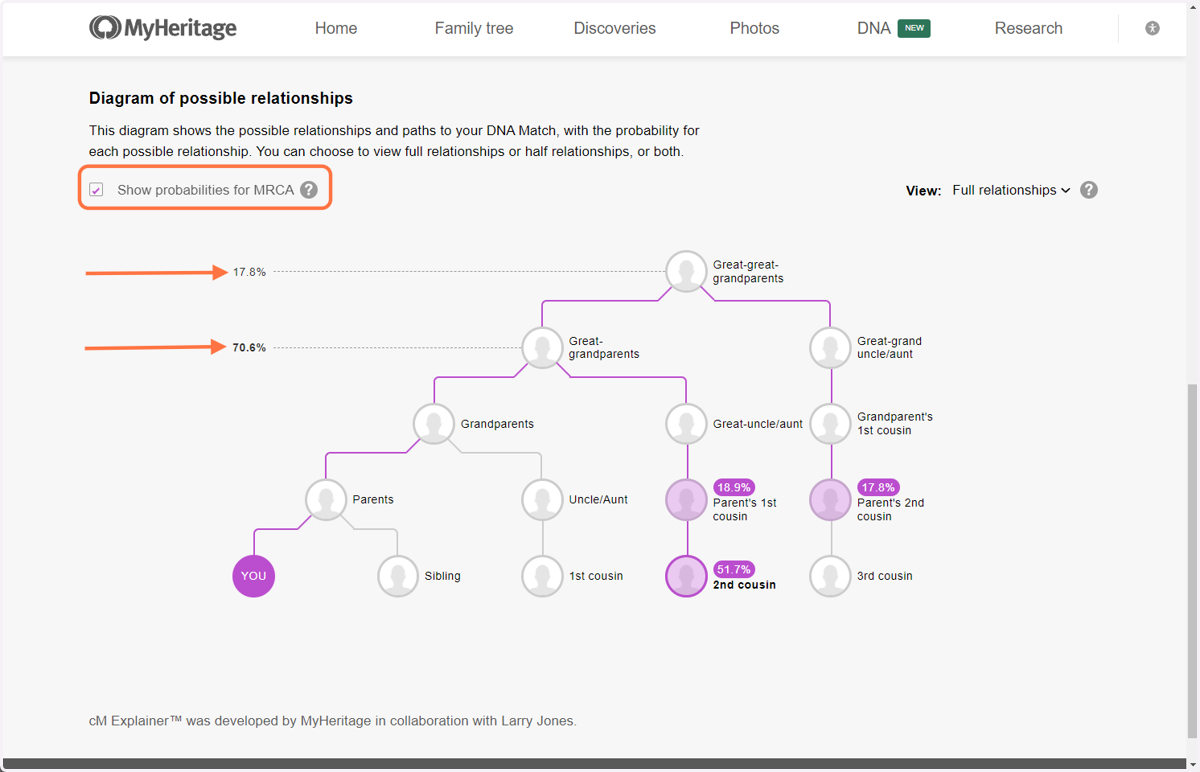Click the MyHeritage logo
This screenshot has height=772, width=1200.
(163, 28)
